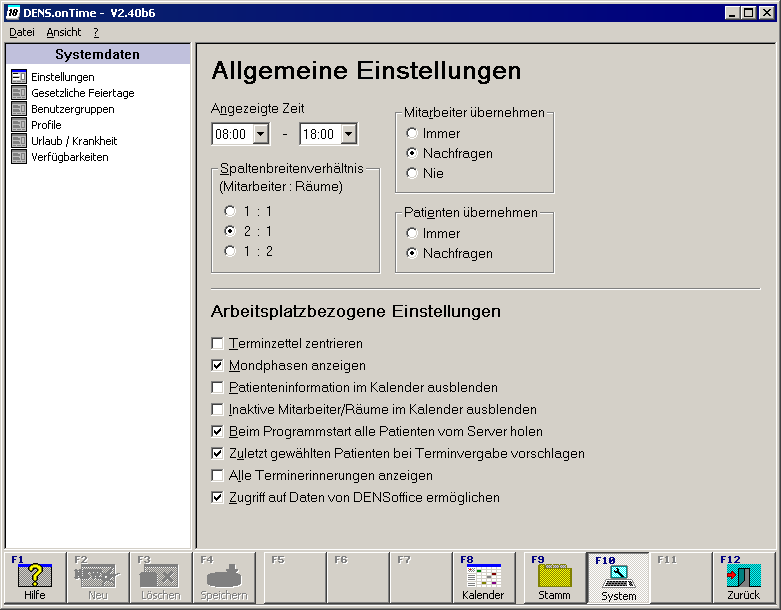The width and height of the screenshot is (781, 610).
Task: Click the 08:00 start time field
Action: pyautogui.click(x=233, y=134)
